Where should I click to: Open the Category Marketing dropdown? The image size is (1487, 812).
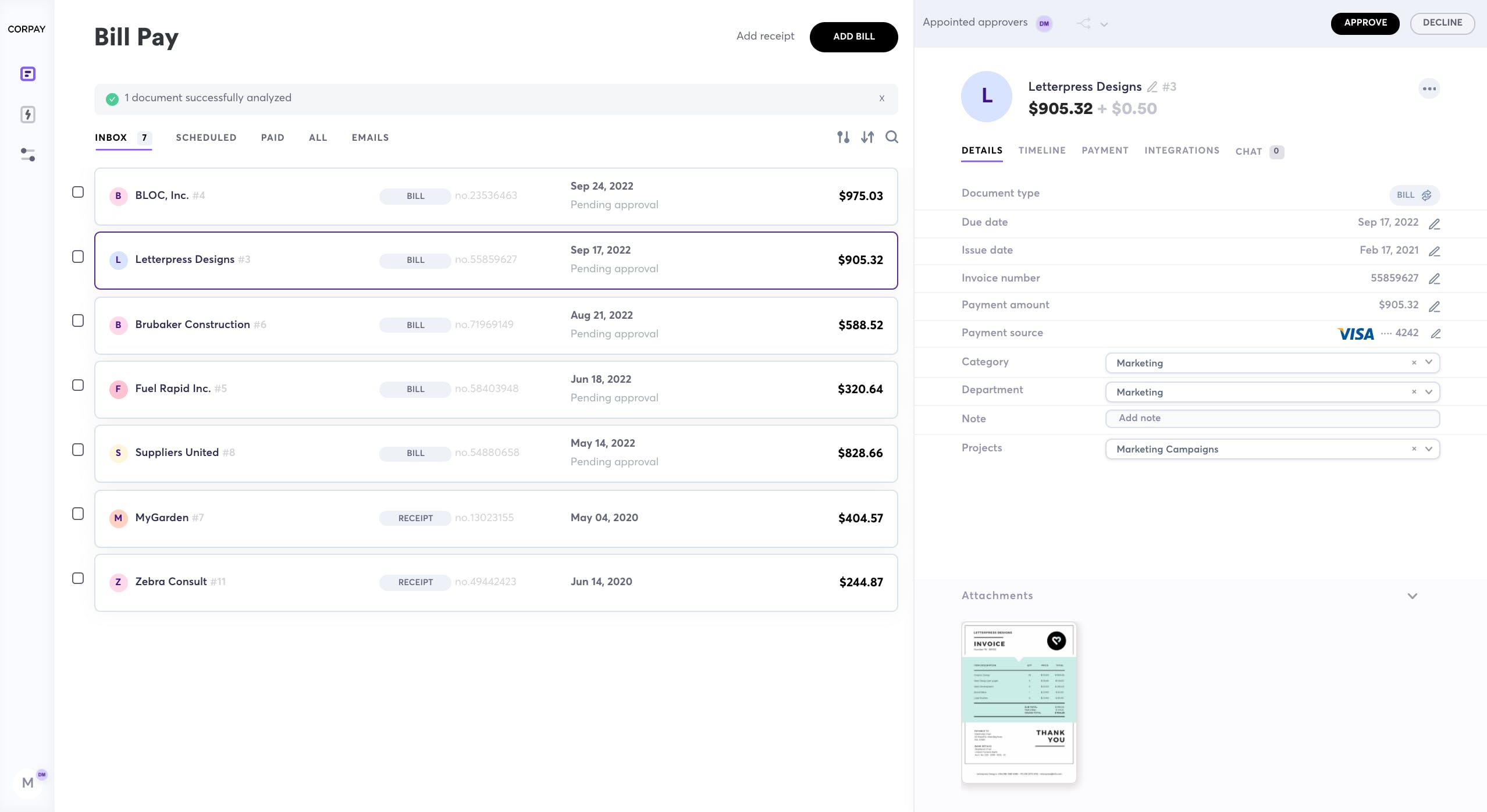pos(1428,362)
